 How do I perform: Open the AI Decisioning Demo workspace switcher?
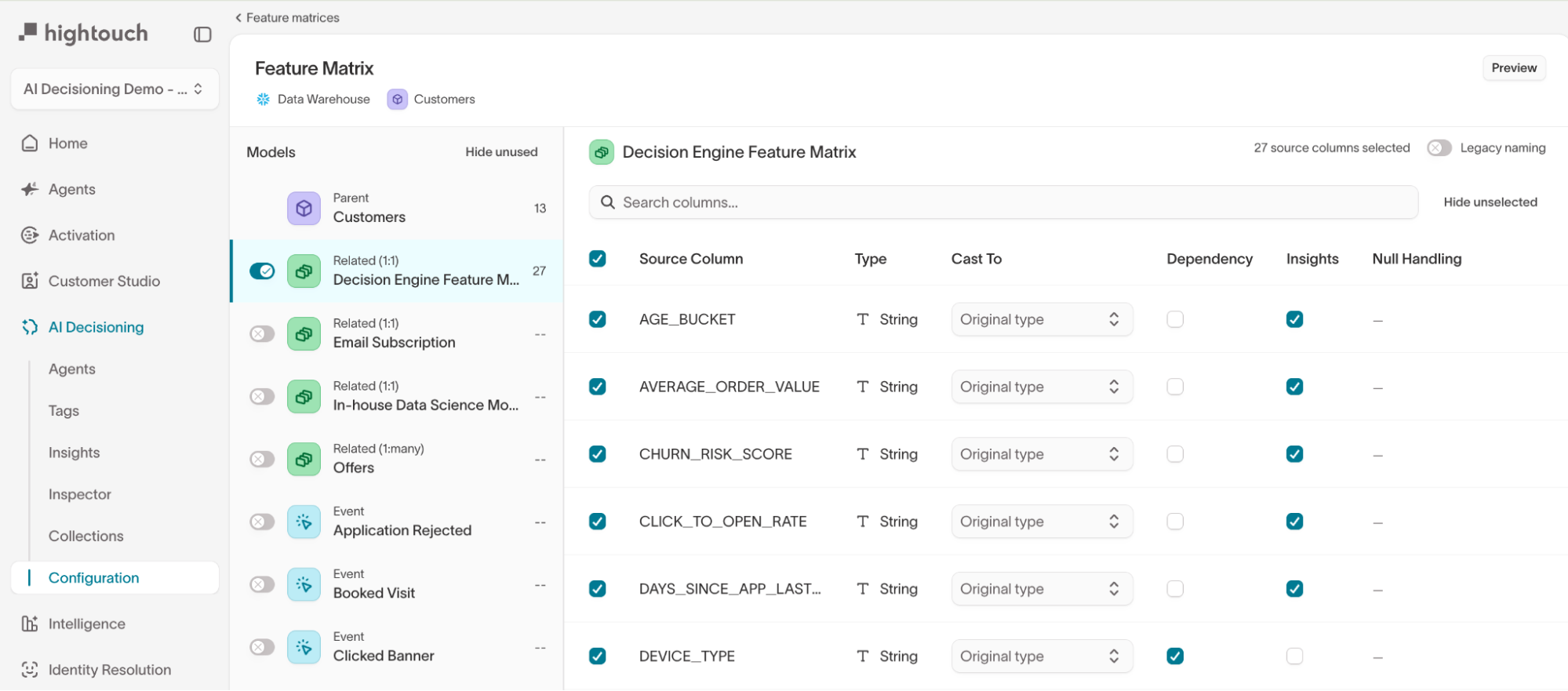tap(115, 89)
